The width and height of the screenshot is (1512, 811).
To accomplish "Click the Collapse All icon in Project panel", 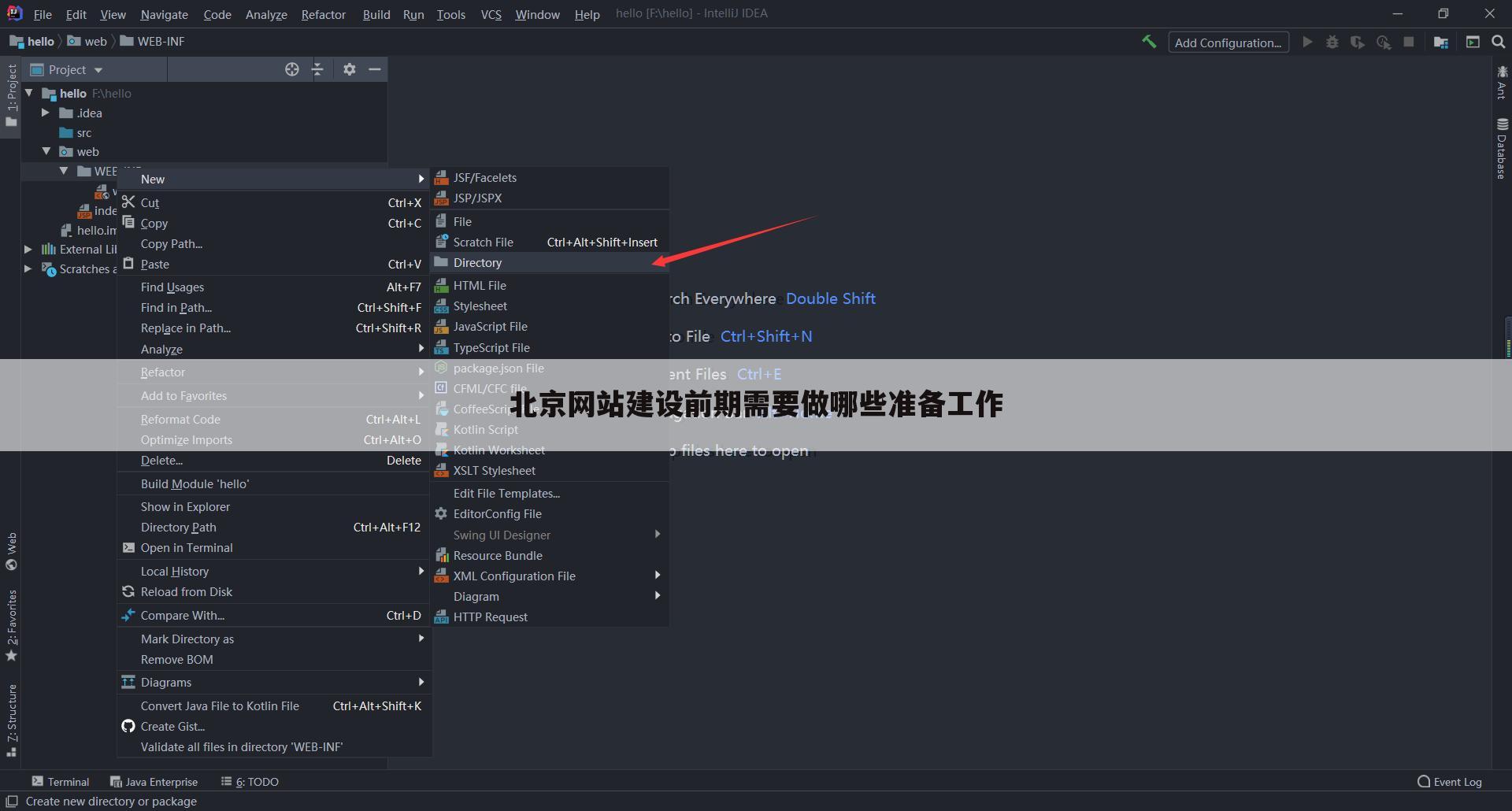I will pyautogui.click(x=317, y=69).
